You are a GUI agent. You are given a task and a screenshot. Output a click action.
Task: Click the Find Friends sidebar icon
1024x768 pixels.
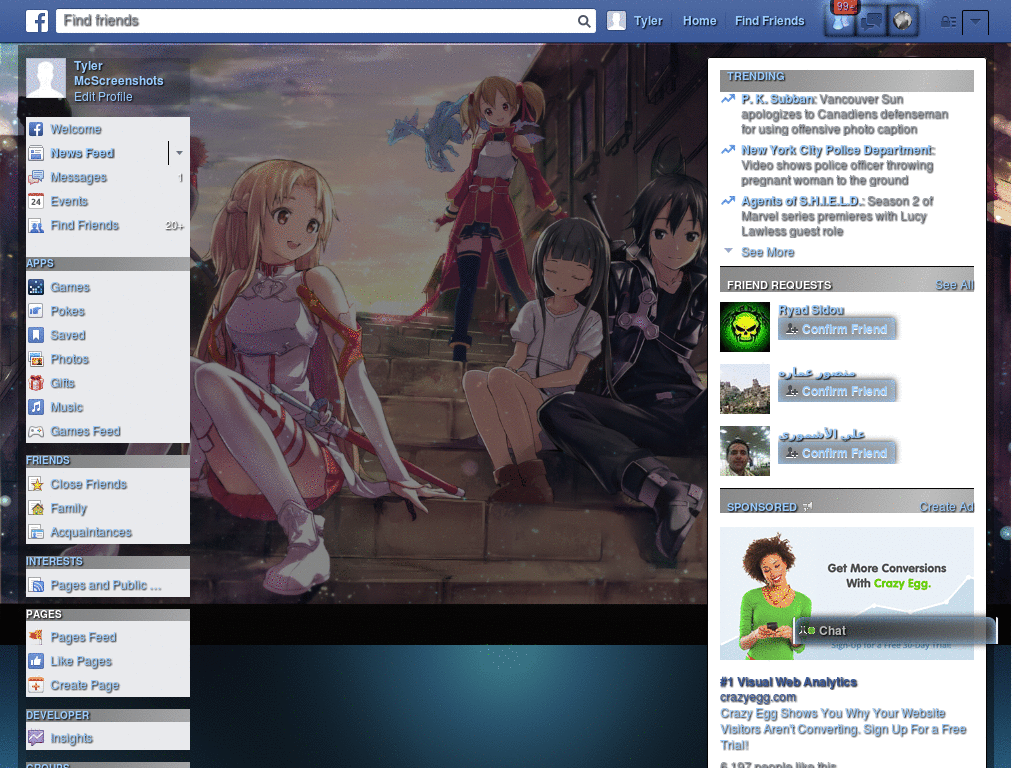(x=37, y=225)
